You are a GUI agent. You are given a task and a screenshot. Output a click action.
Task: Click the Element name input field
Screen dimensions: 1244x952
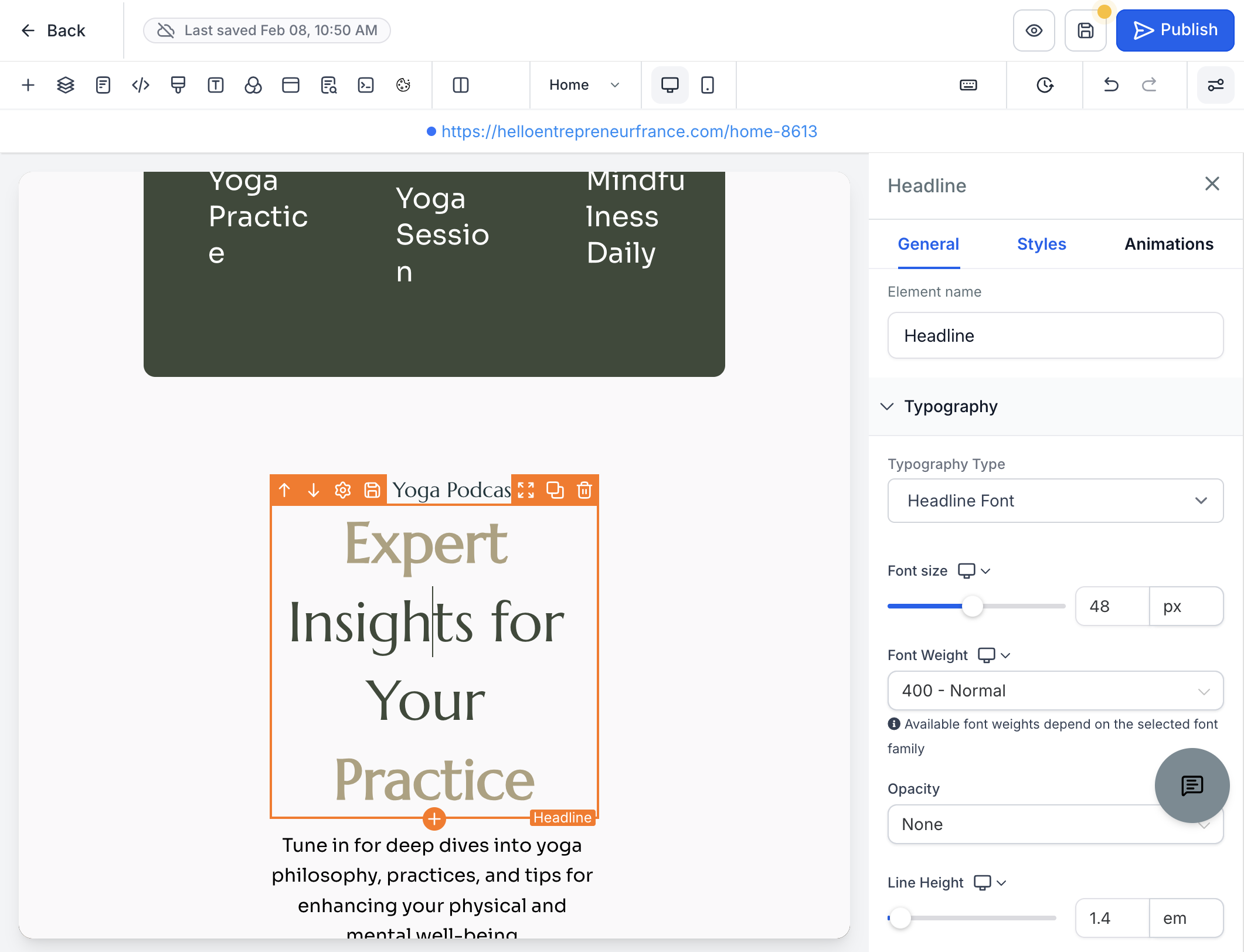pos(1055,335)
